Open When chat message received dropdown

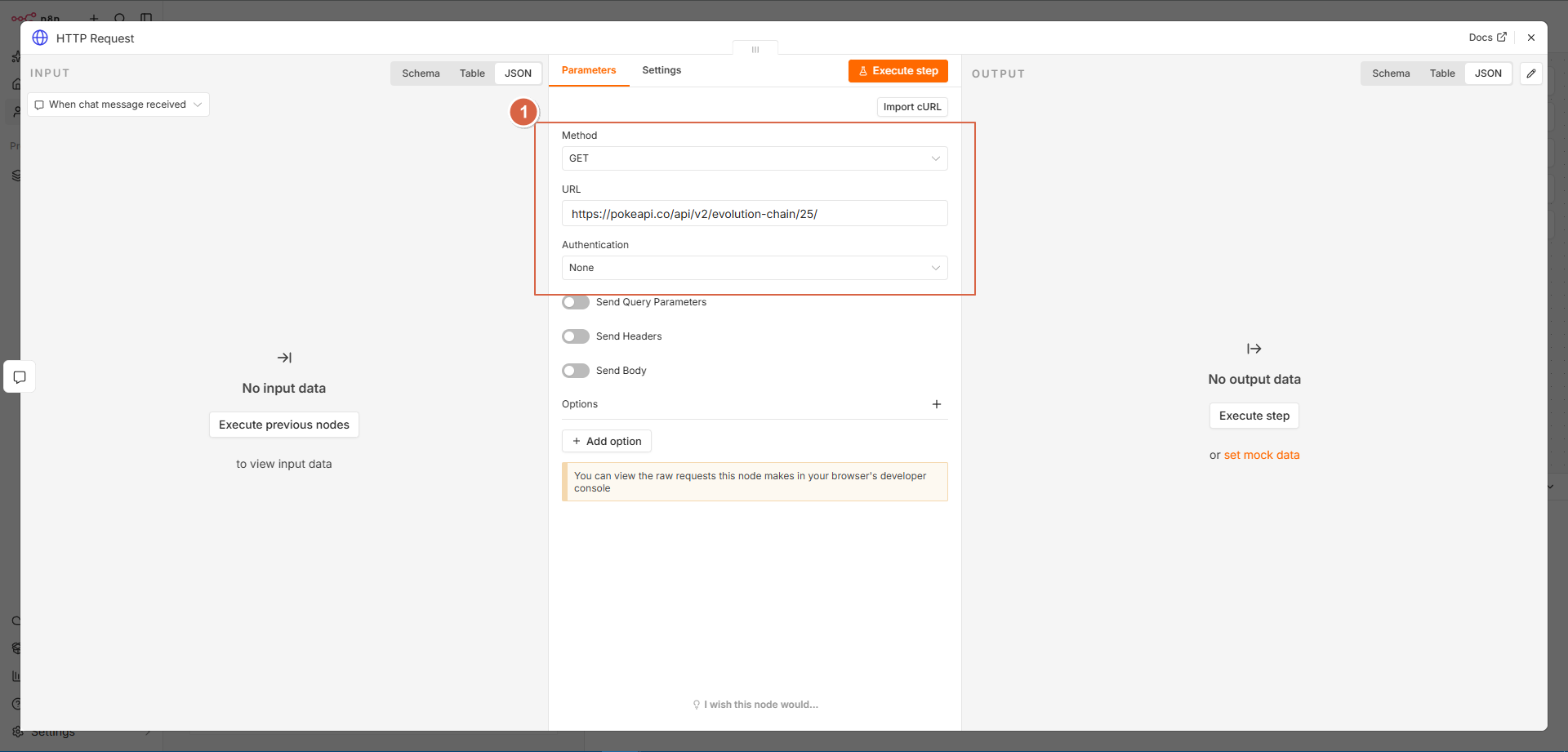tap(118, 105)
